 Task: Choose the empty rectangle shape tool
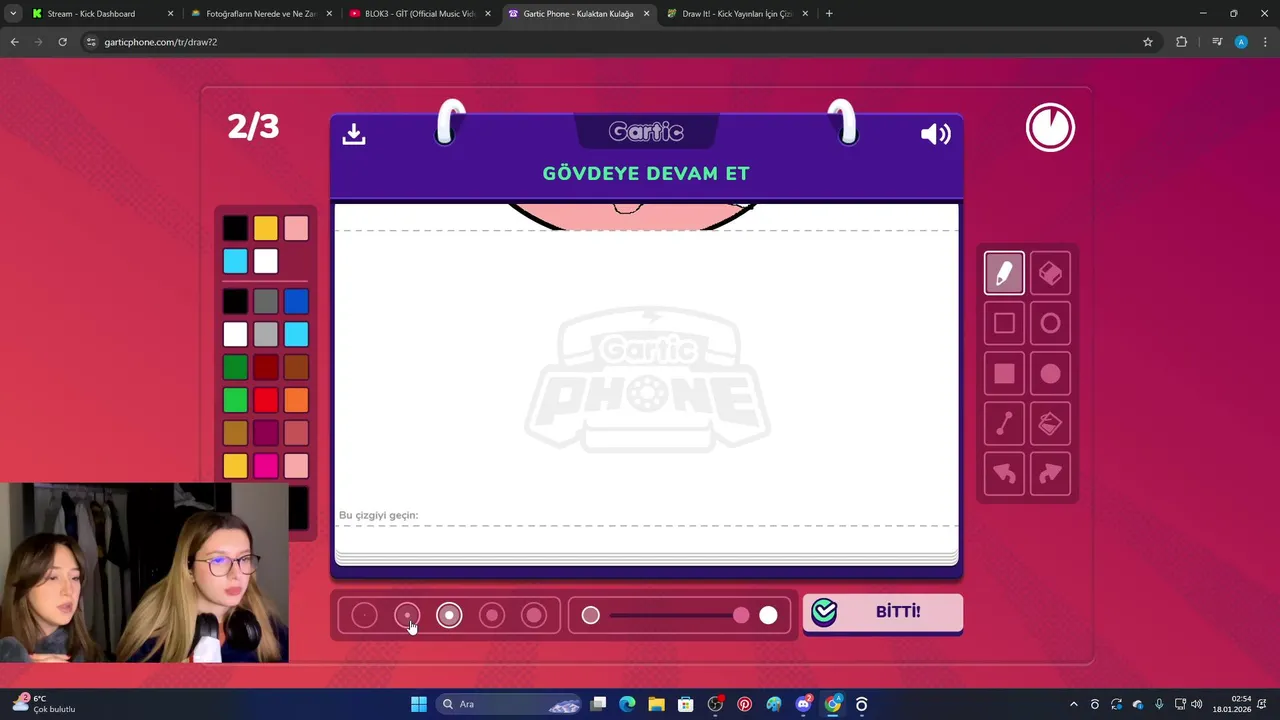click(x=1004, y=323)
